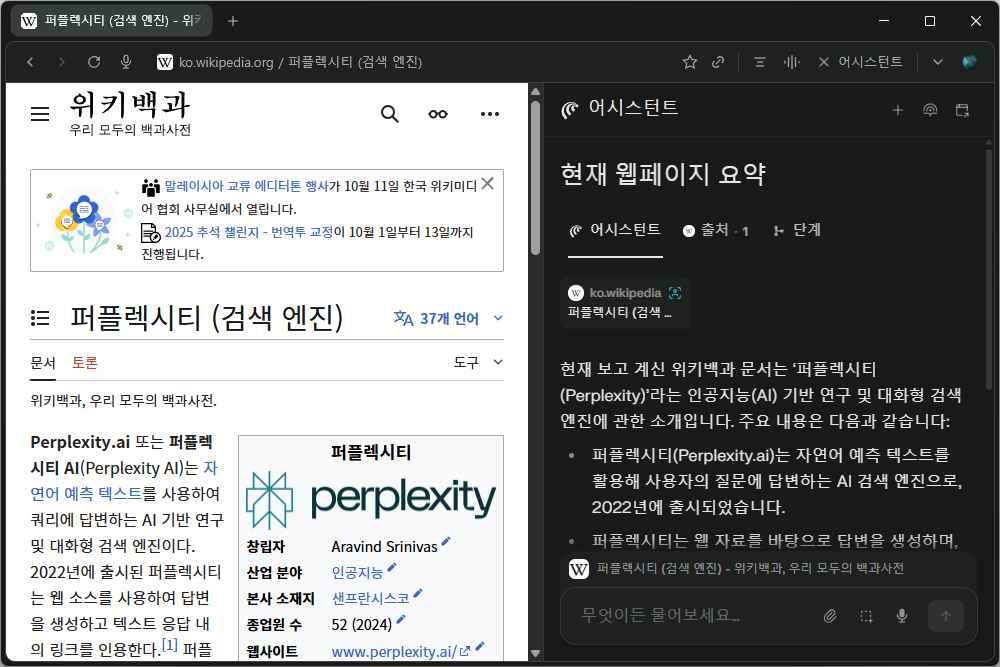Open the profile avatar globe icon
1000x667 pixels.
[969, 62]
